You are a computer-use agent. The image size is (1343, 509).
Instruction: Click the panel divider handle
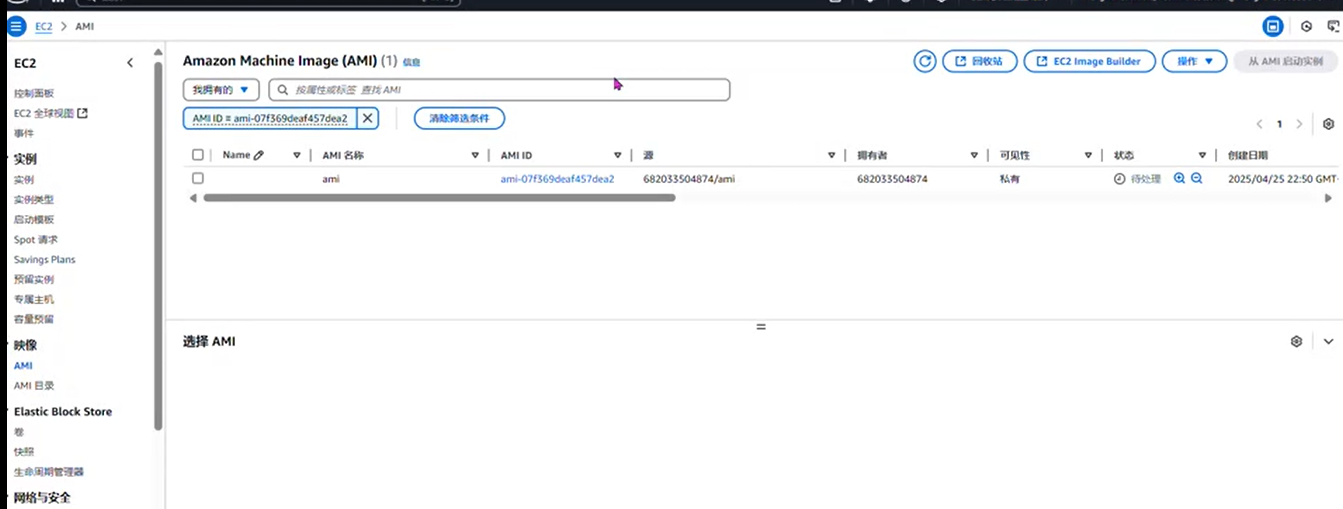(760, 327)
